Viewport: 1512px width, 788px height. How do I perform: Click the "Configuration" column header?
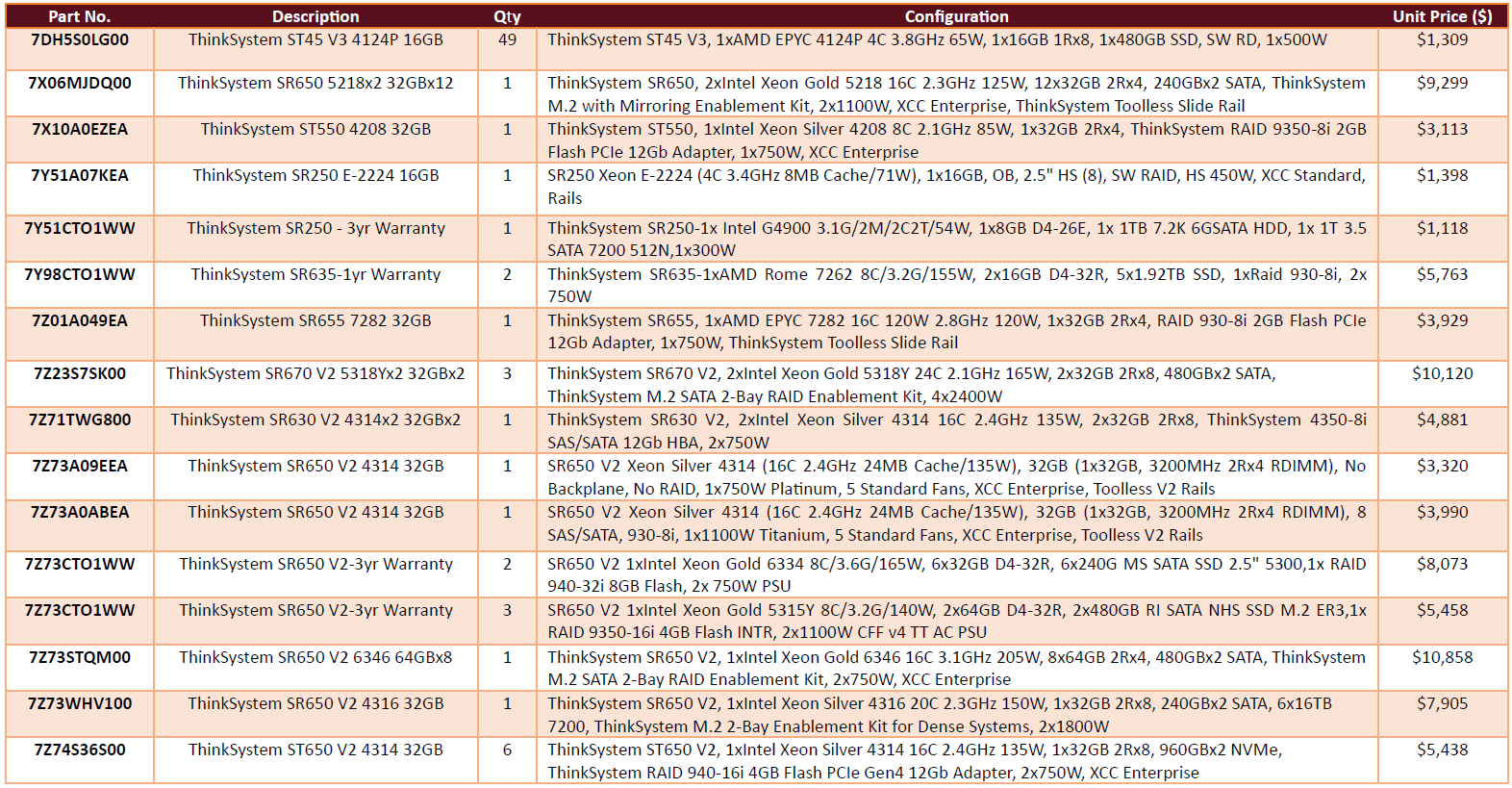coord(957,16)
